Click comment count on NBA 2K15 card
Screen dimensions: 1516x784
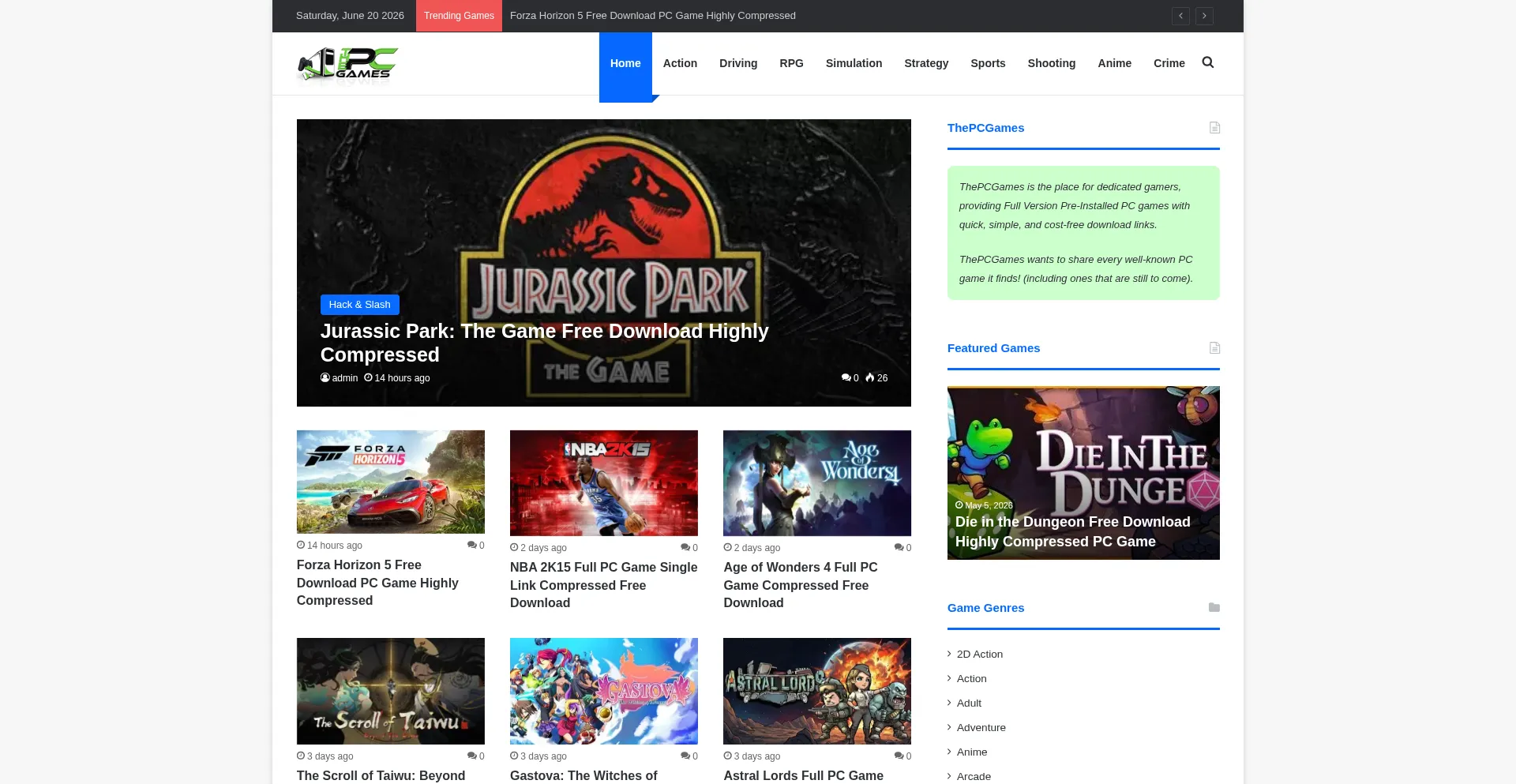(689, 548)
